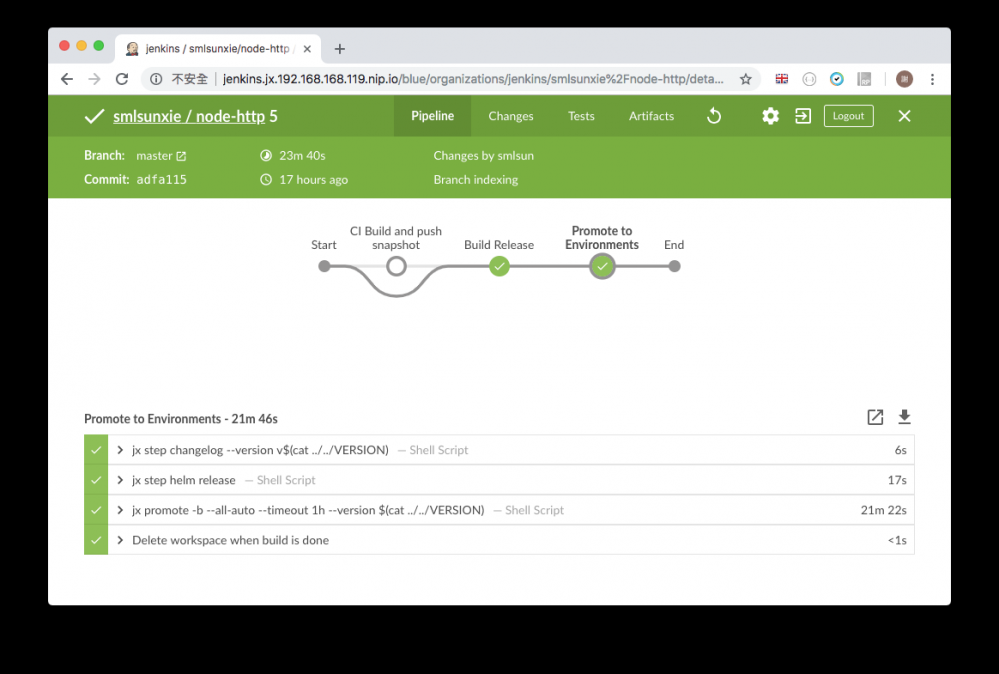The image size is (999, 674).
Task: Click the master branch name
Action: 154,155
